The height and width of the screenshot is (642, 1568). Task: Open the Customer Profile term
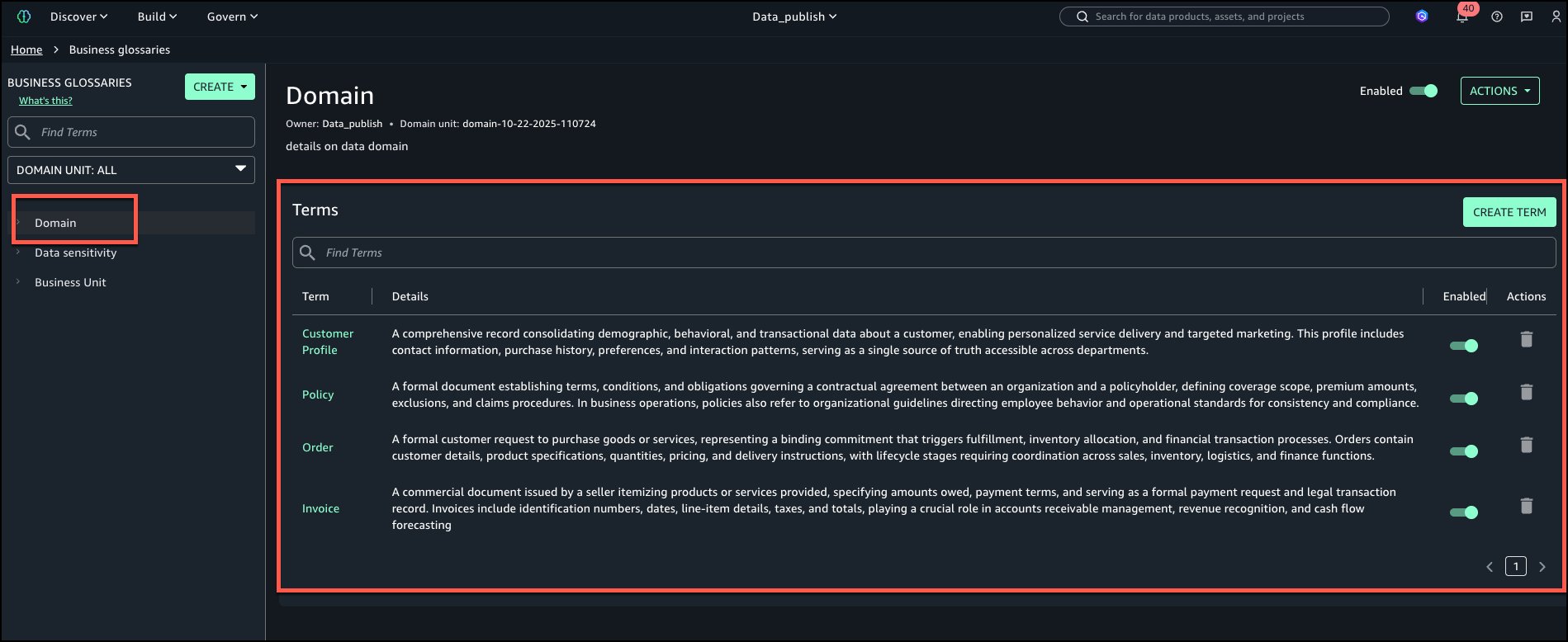coord(328,342)
